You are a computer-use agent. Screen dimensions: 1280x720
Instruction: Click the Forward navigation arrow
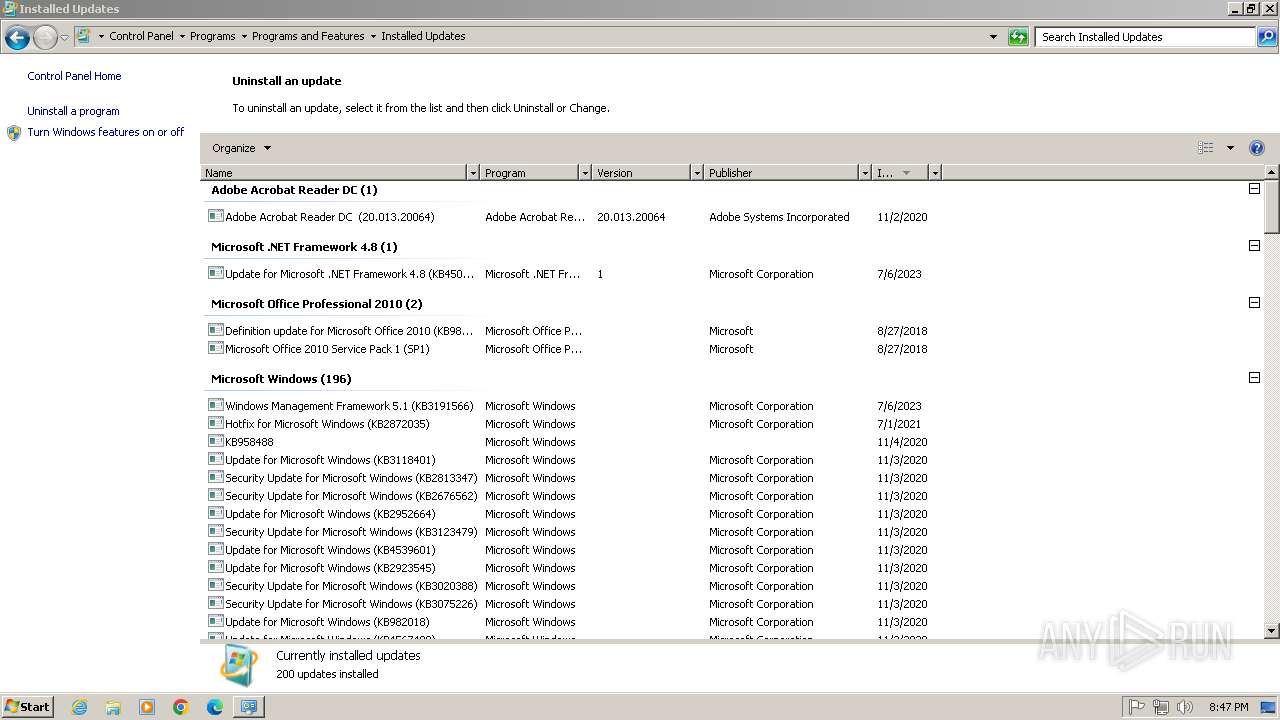click(45, 38)
